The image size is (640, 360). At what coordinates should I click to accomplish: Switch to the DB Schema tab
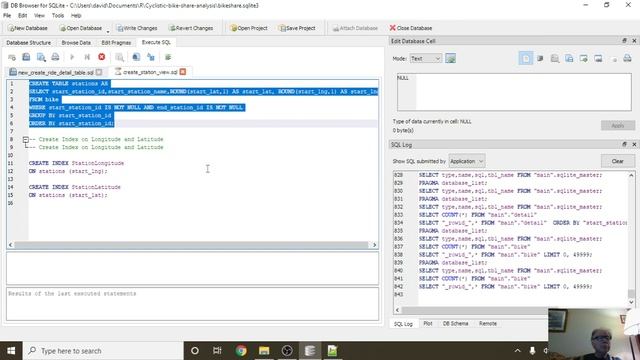456,323
